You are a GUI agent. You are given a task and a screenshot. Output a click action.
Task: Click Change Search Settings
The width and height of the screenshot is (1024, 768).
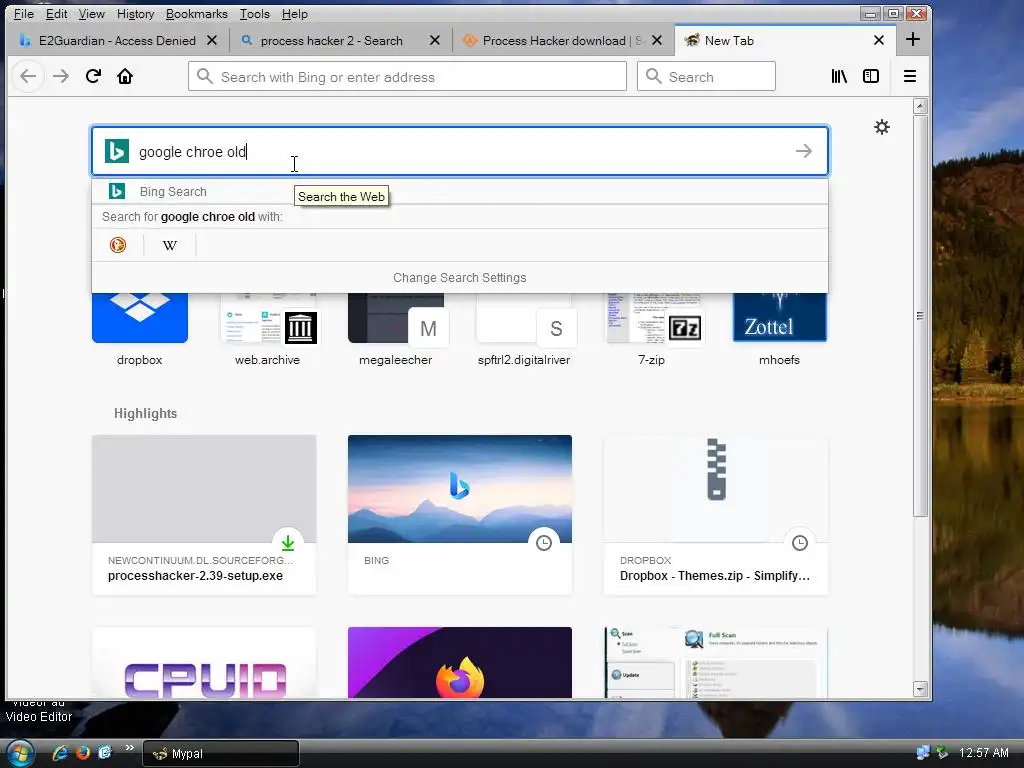coord(460,278)
